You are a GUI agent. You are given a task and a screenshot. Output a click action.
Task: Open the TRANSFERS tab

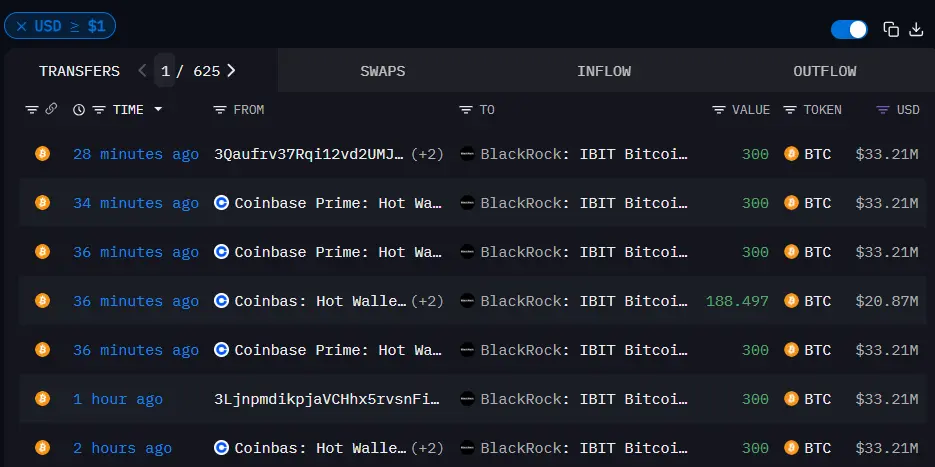point(79,72)
